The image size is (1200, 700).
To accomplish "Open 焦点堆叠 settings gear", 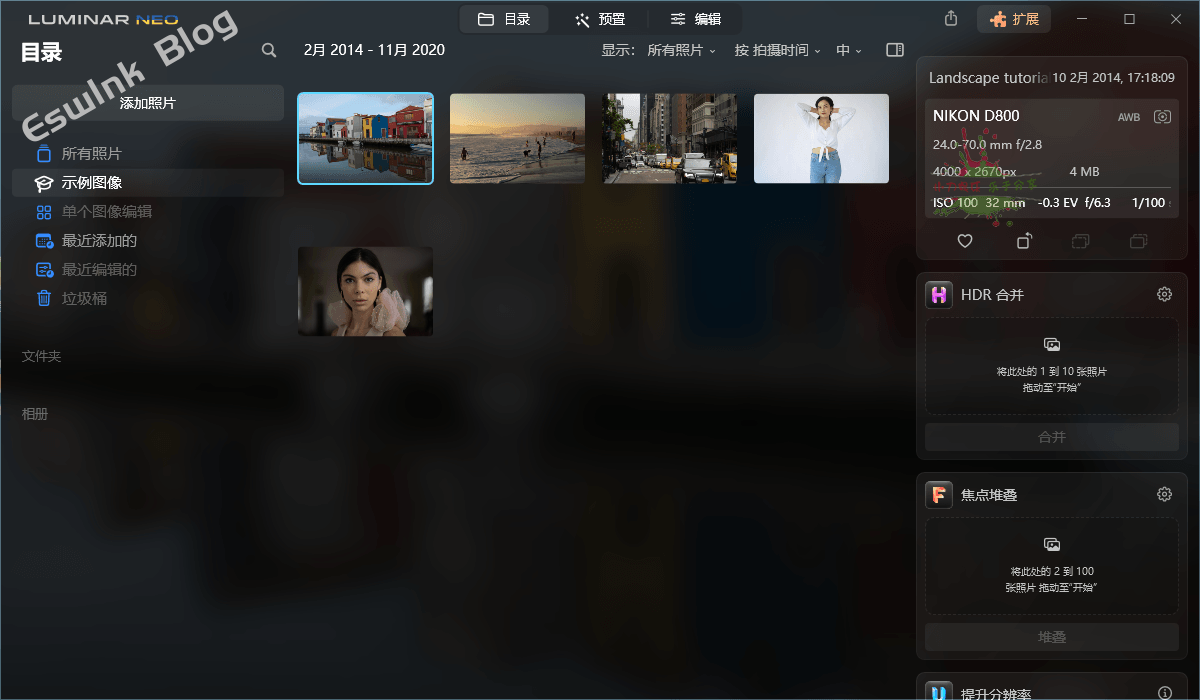I will 1164,495.
